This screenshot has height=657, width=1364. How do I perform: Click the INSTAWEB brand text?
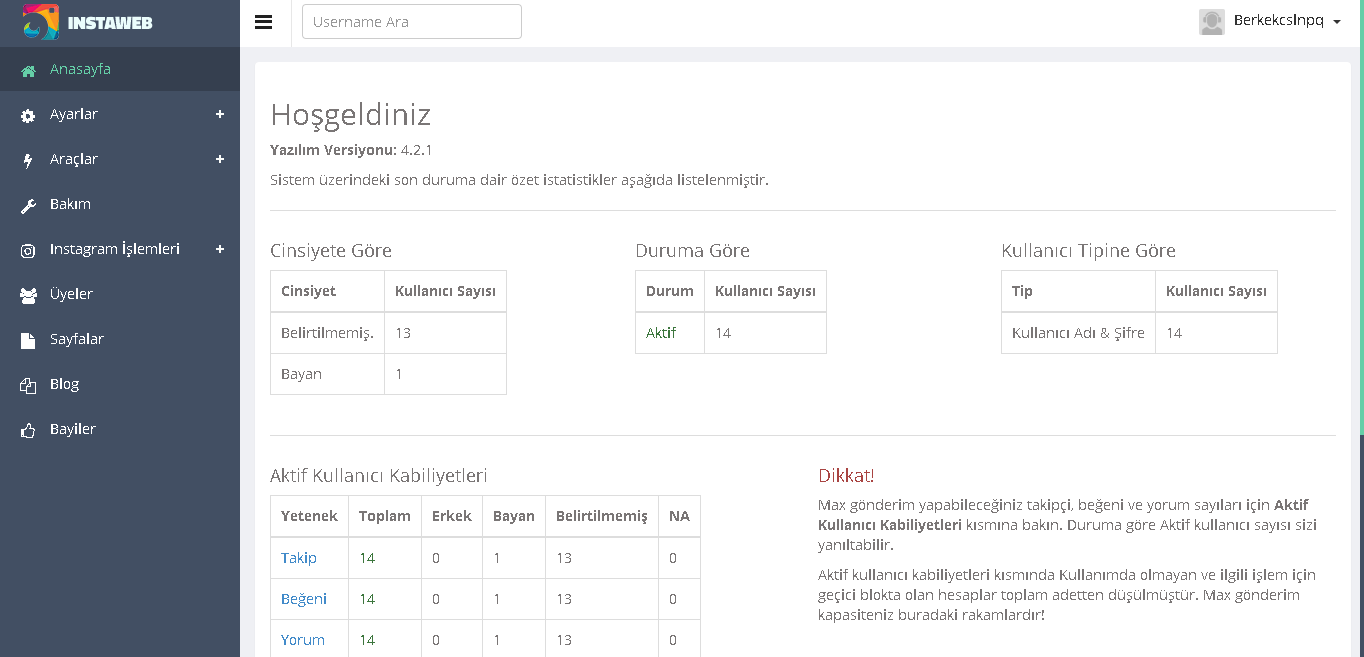[110, 23]
